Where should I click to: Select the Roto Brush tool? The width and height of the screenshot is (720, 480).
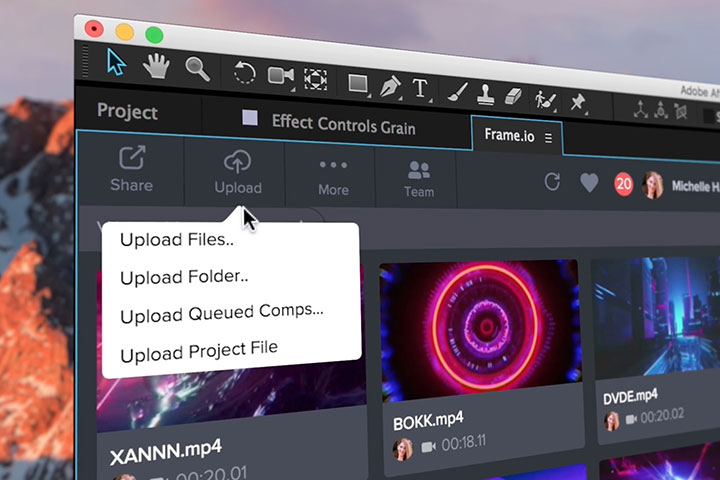tap(545, 99)
